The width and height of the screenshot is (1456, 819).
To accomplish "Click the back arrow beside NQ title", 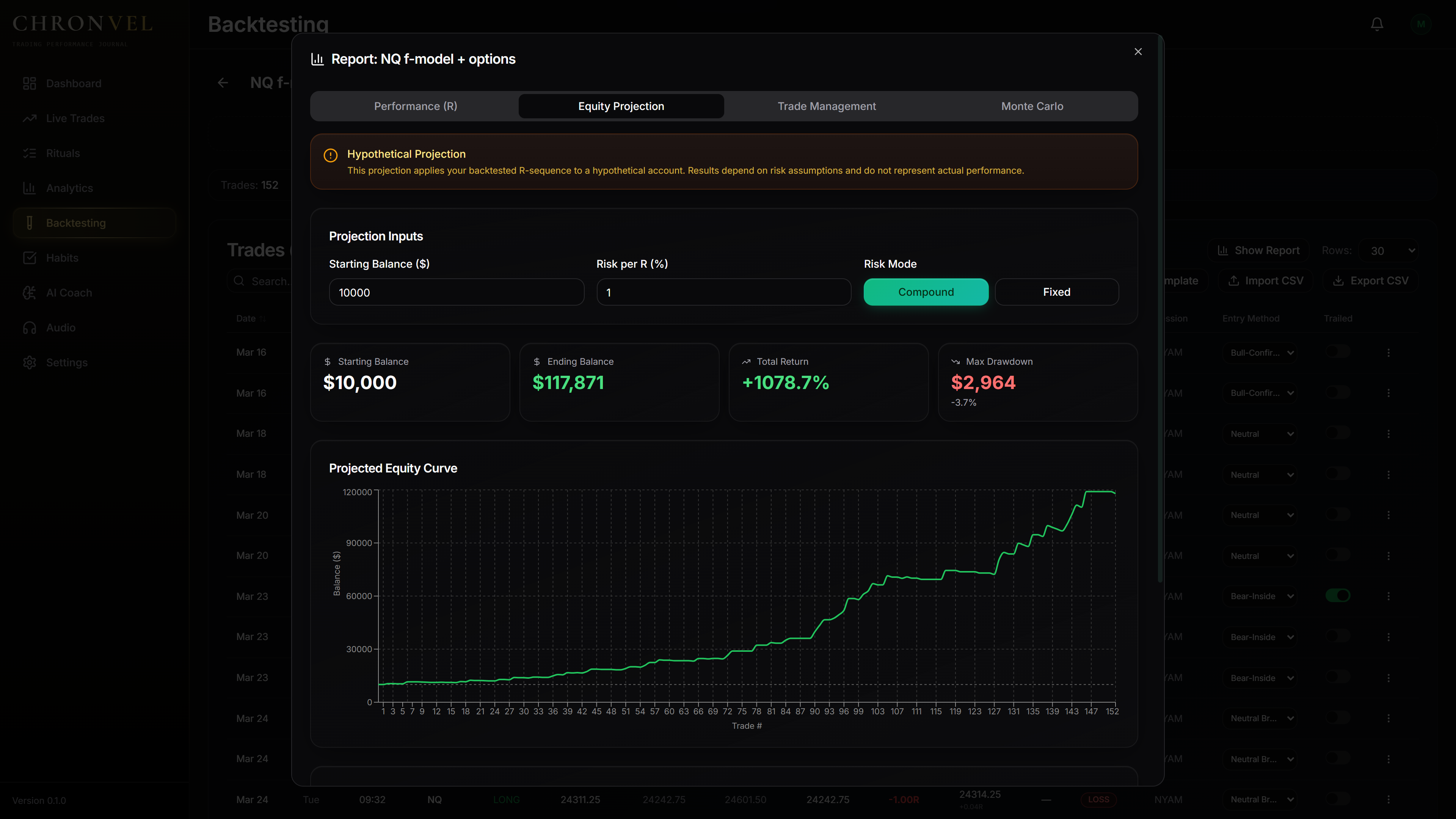I will point(223,83).
